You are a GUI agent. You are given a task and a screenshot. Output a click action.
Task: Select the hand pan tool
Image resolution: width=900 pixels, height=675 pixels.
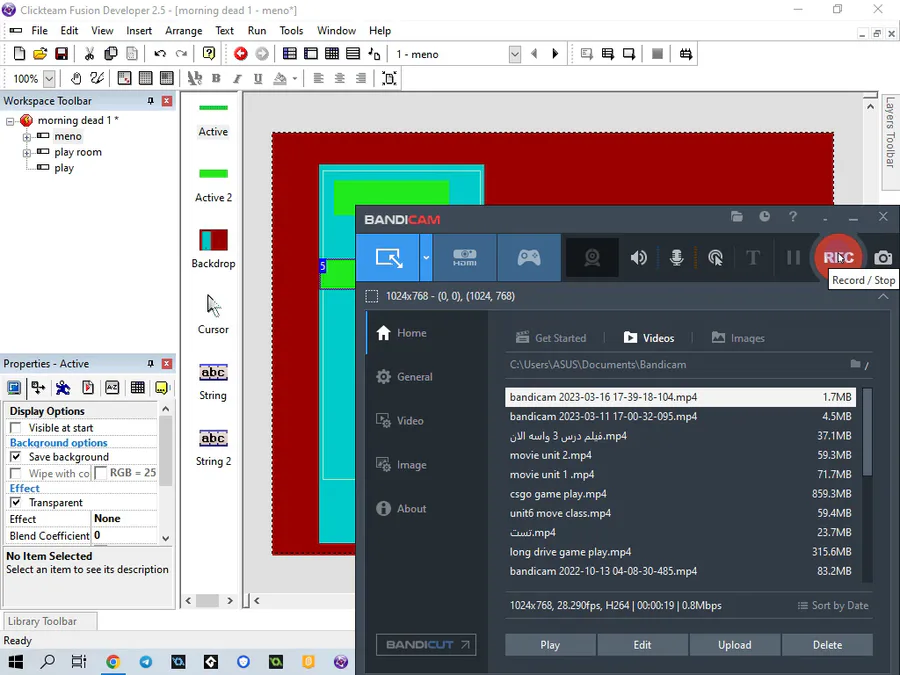(76, 79)
